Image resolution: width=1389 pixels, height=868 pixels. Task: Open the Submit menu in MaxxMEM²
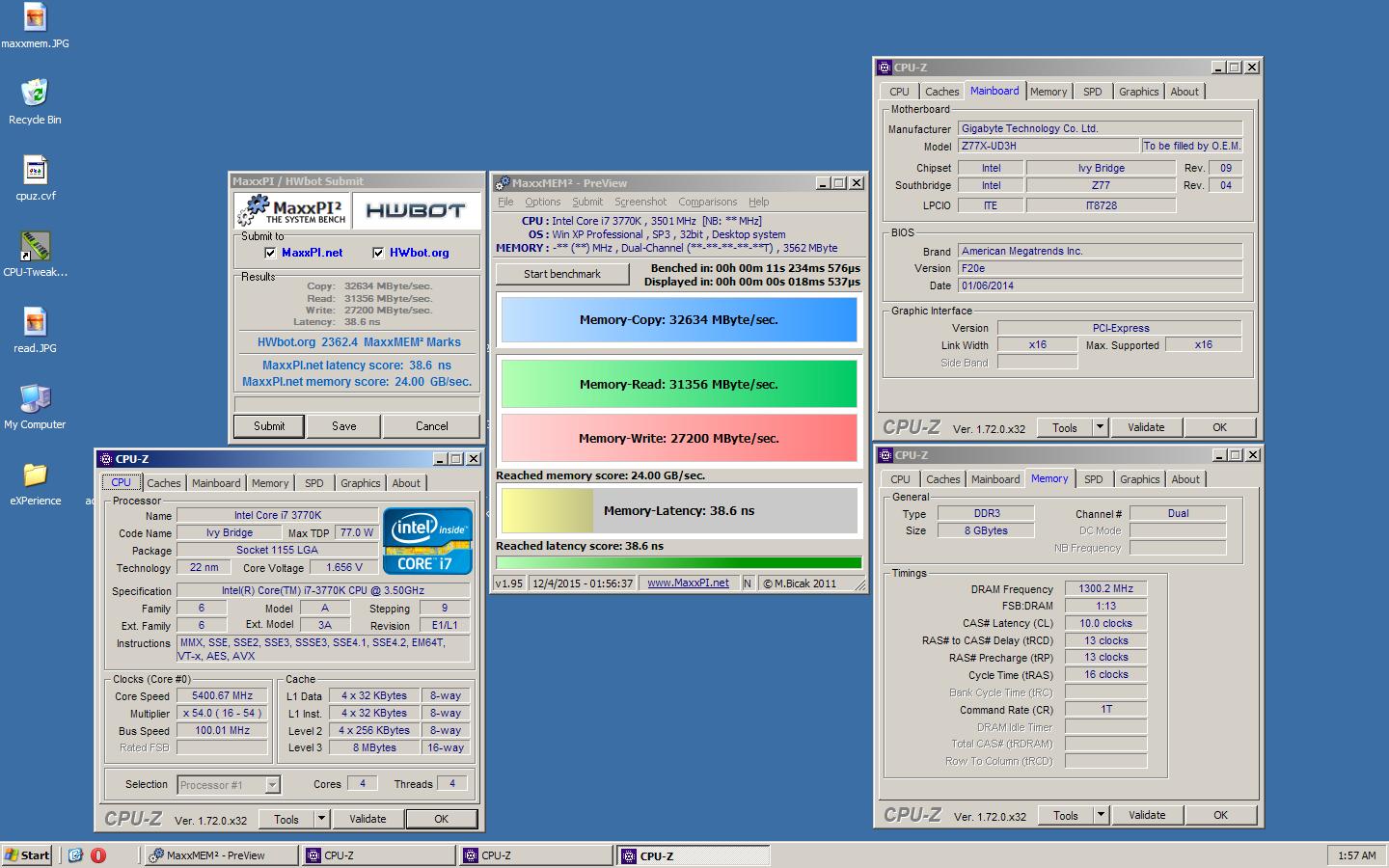587,202
